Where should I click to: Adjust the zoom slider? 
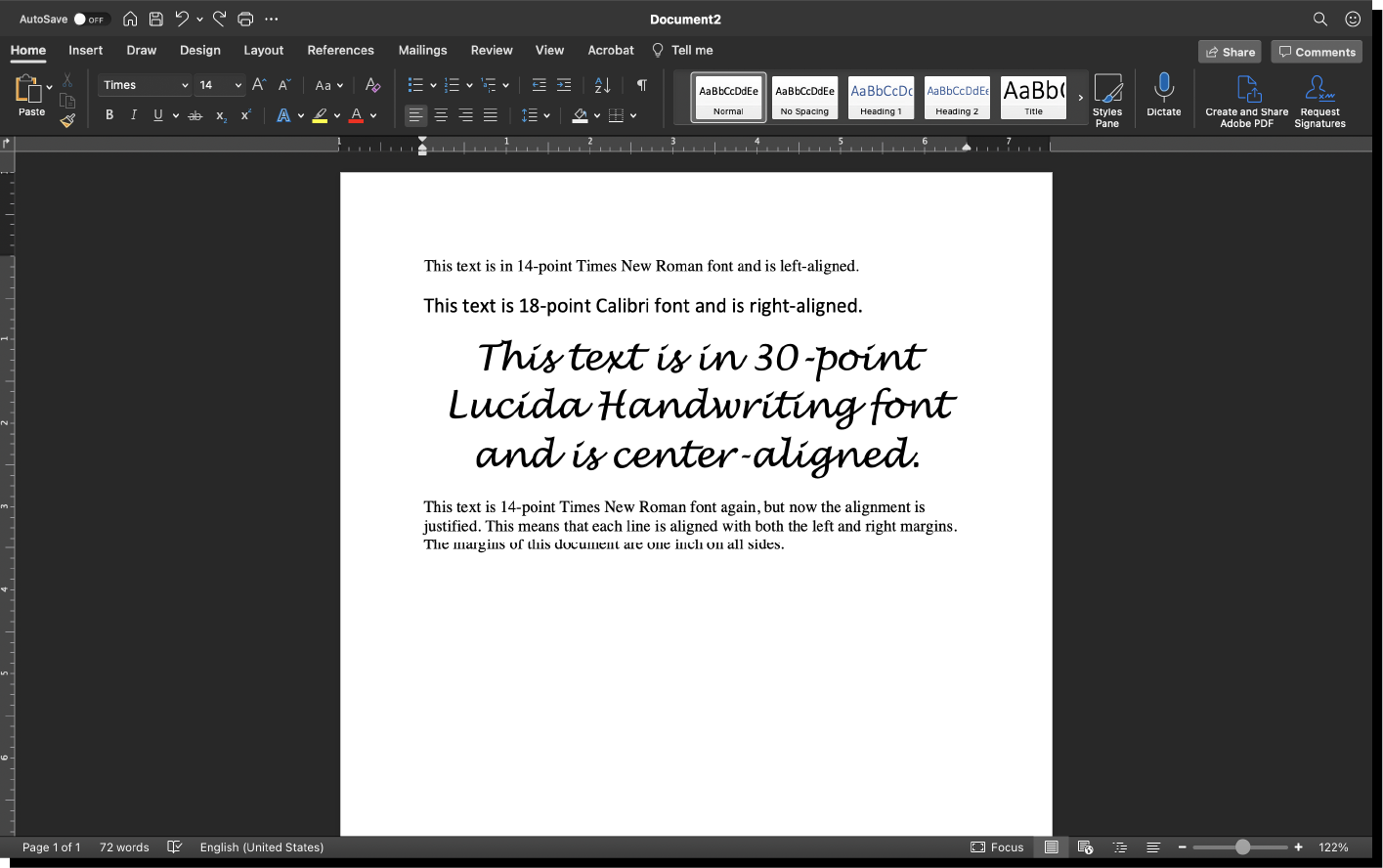[1240, 847]
